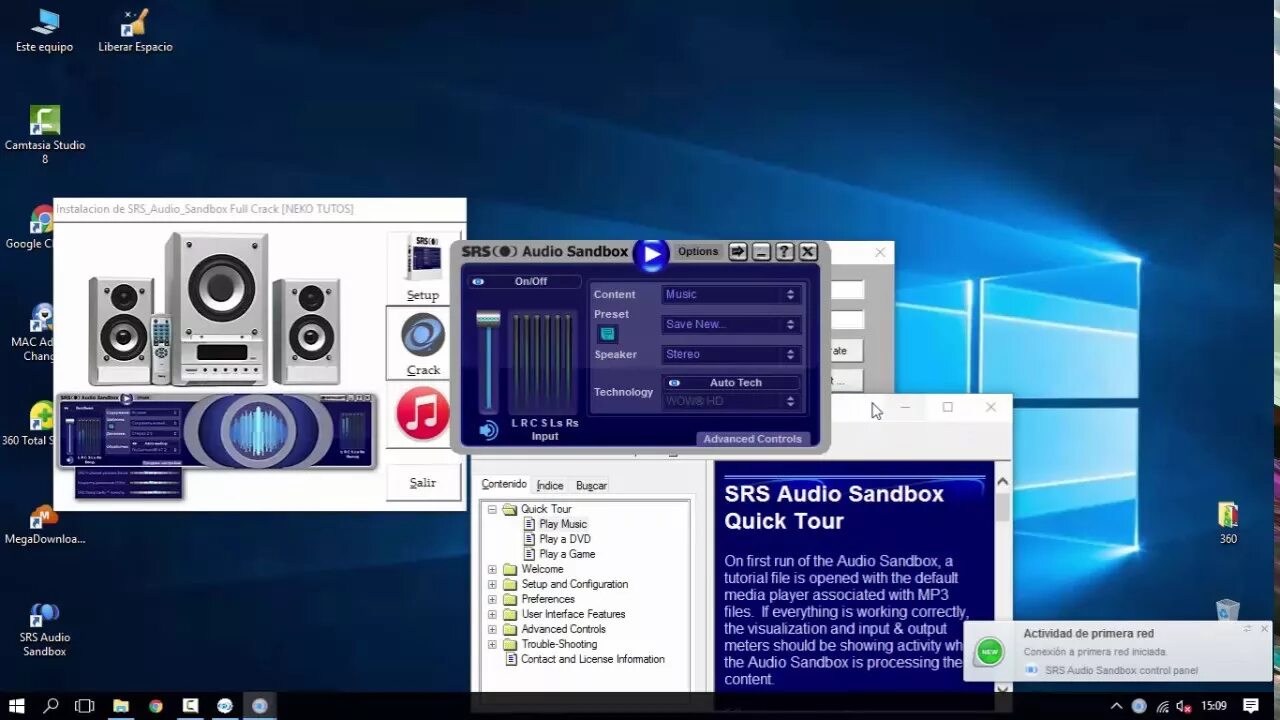Collapse the Quick Tour tree node
The width and height of the screenshot is (1280, 720).
492,509
